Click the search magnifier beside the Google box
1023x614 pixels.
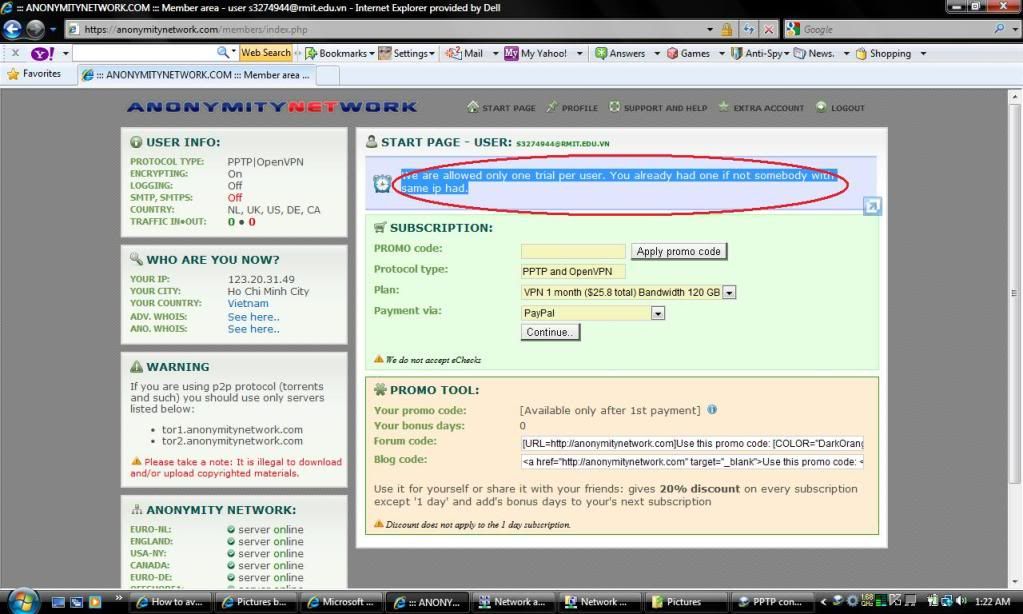pos(999,29)
